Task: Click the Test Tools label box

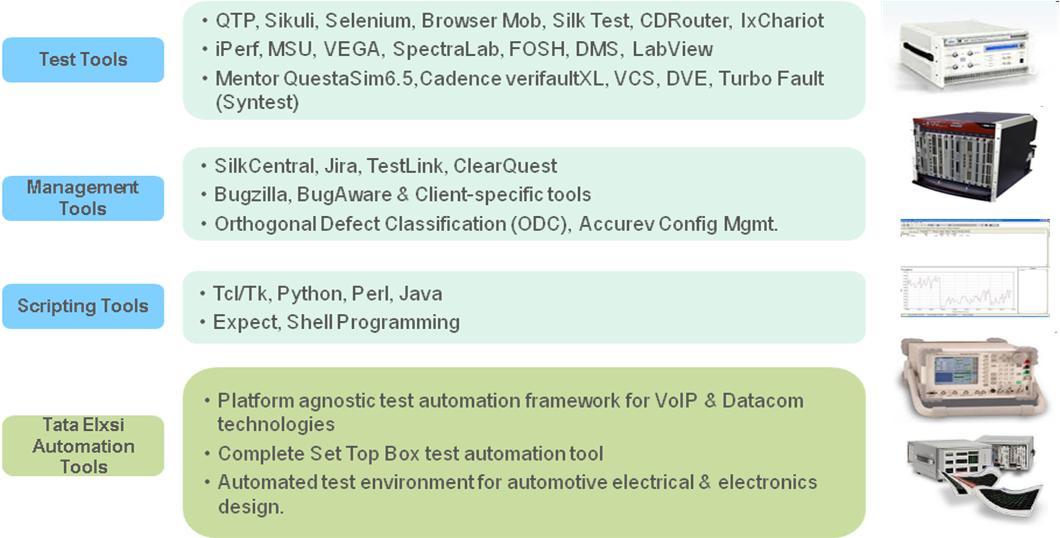Action: click(83, 59)
